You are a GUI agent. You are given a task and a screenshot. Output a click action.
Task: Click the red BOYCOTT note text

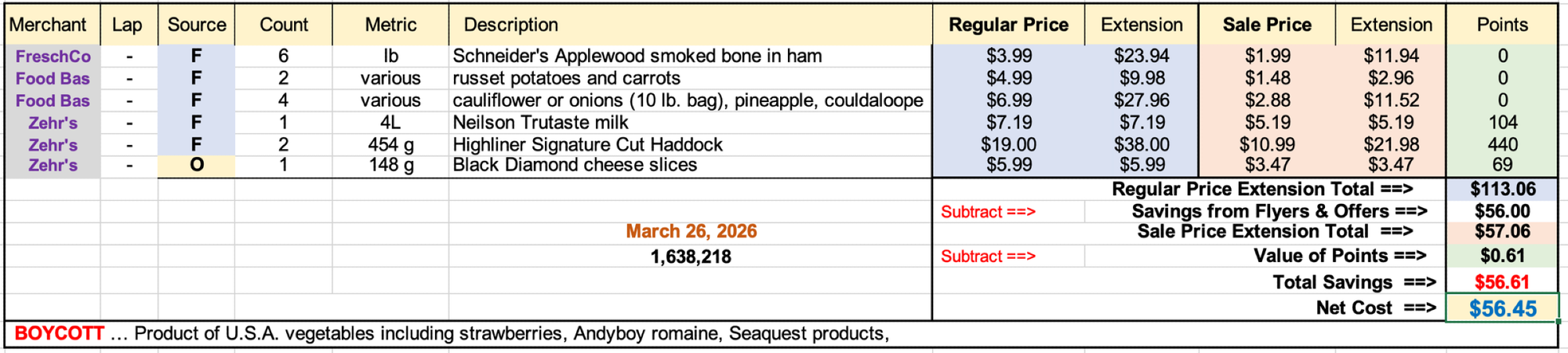pyautogui.click(x=60, y=334)
